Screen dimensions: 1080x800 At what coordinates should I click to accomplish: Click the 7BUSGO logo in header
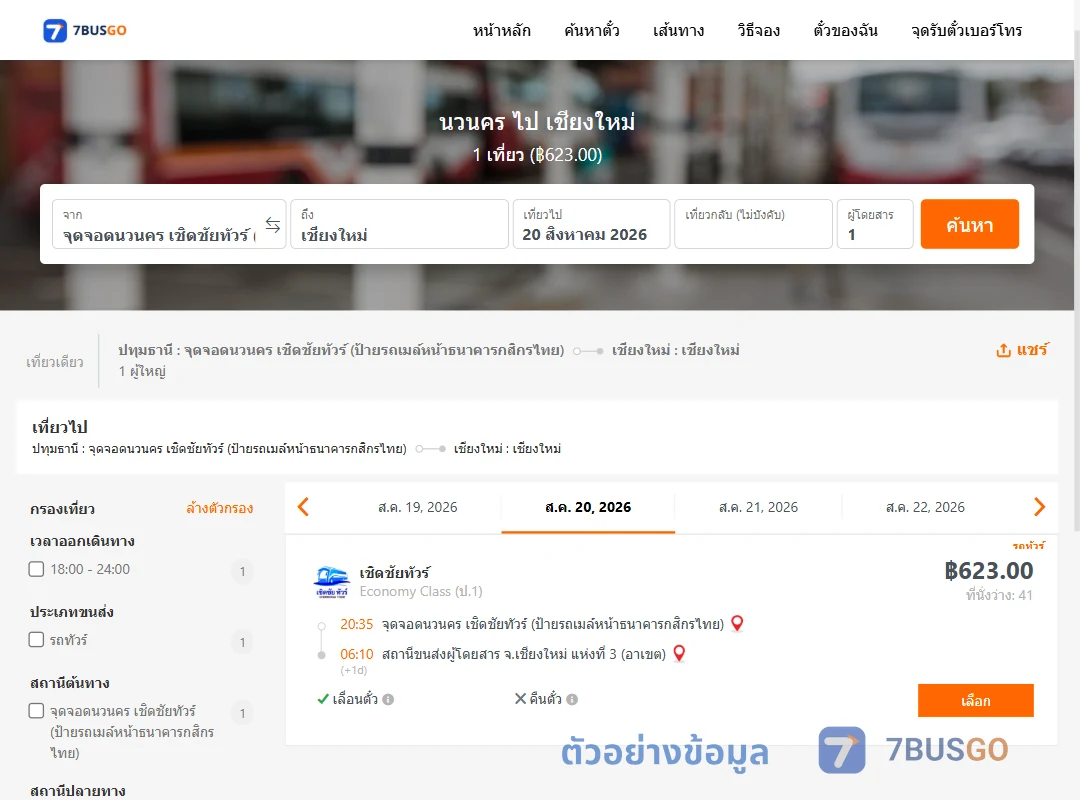pyautogui.click(x=85, y=30)
